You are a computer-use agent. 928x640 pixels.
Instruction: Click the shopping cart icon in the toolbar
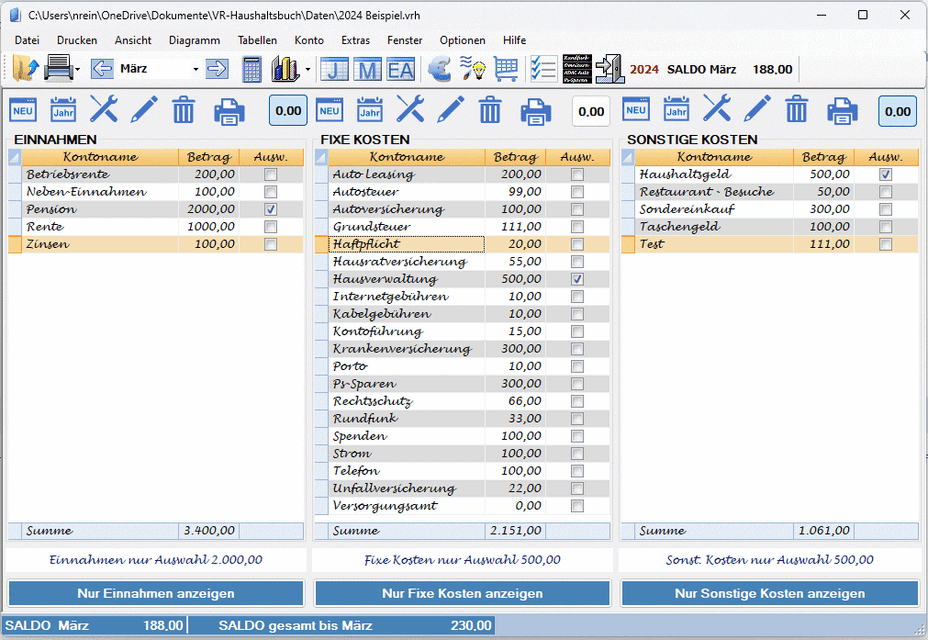[506, 69]
